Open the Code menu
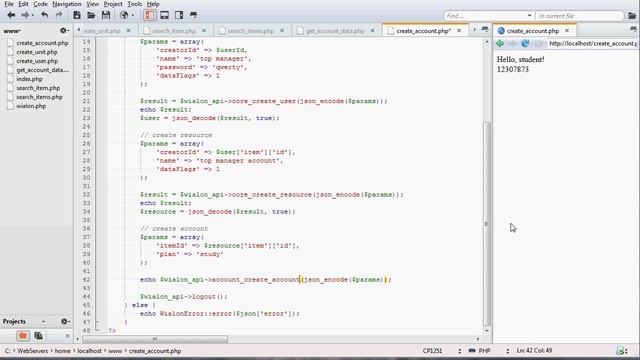 [x=40, y=4]
